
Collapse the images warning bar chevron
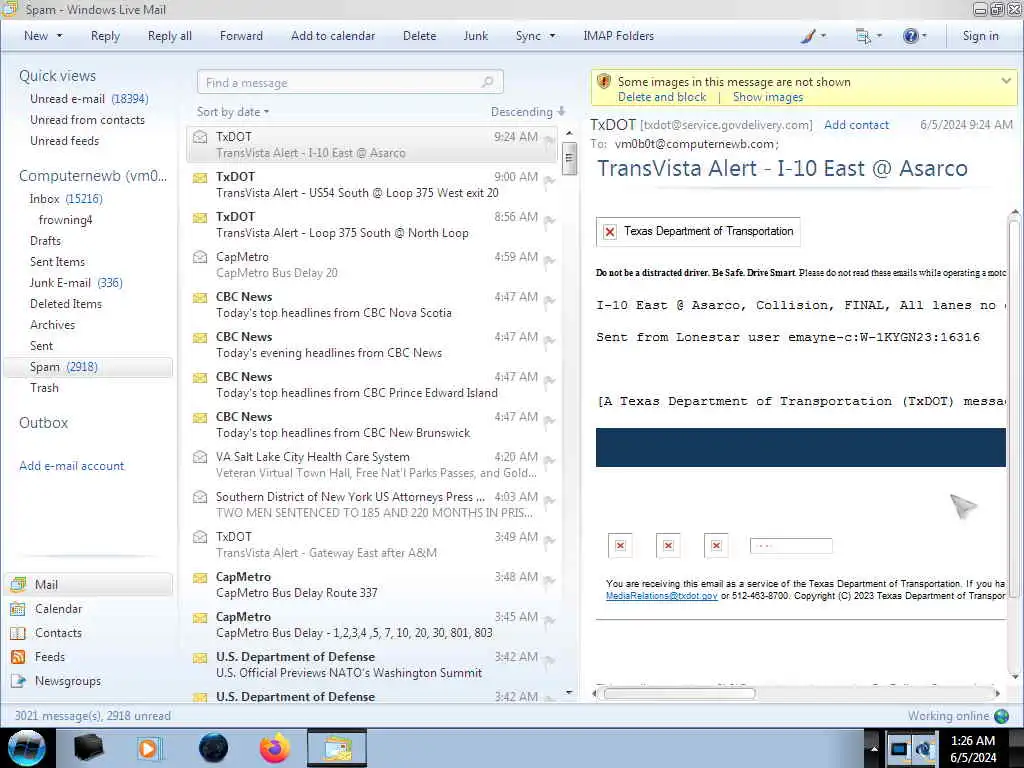pos(1006,81)
